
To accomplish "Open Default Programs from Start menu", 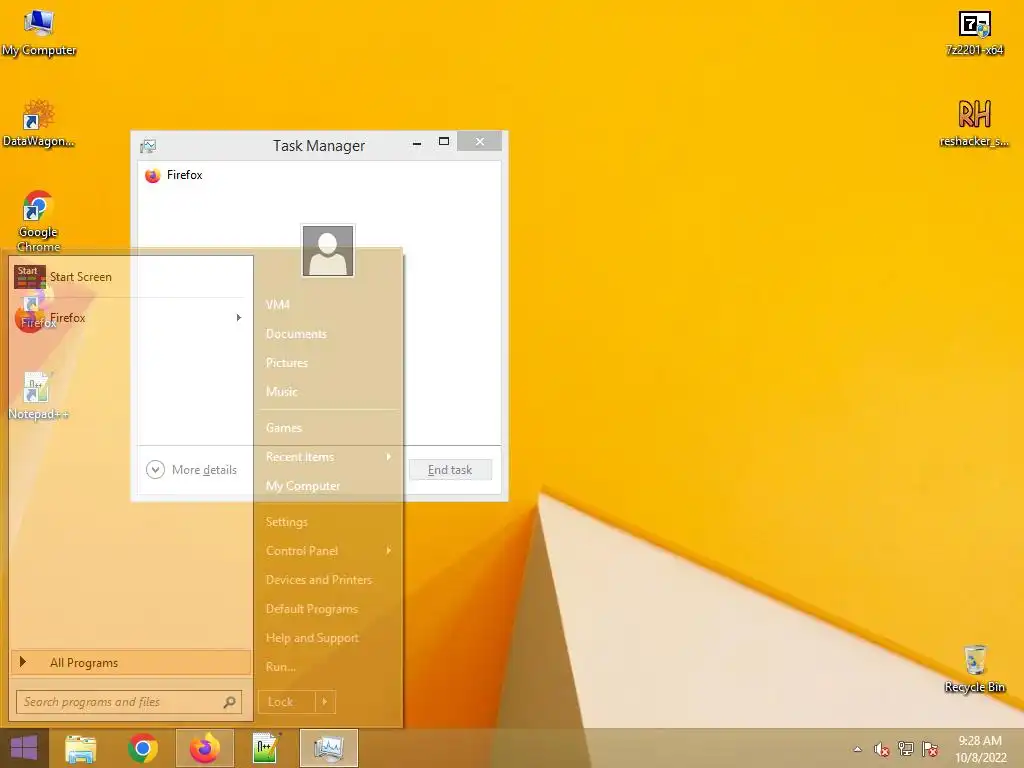I will click(x=312, y=609).
